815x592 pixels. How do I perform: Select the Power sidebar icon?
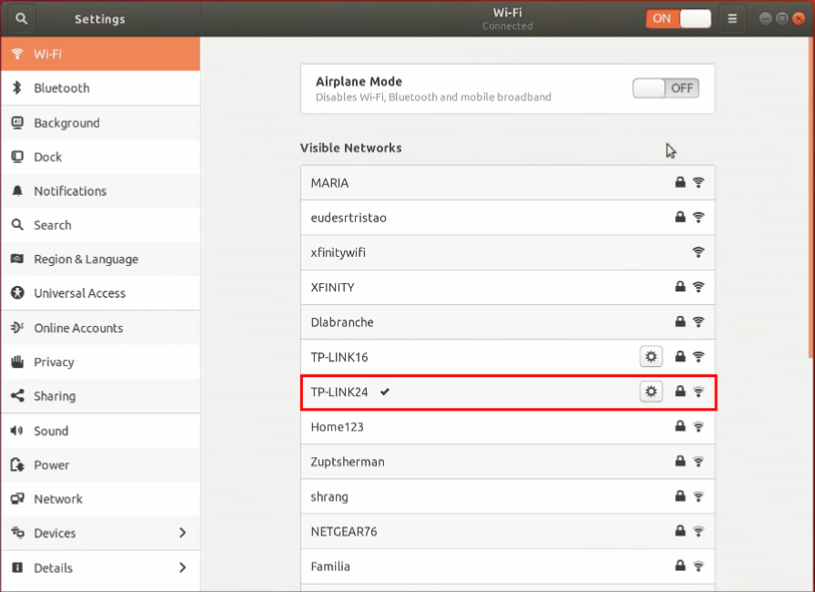[x=15, y=464]
